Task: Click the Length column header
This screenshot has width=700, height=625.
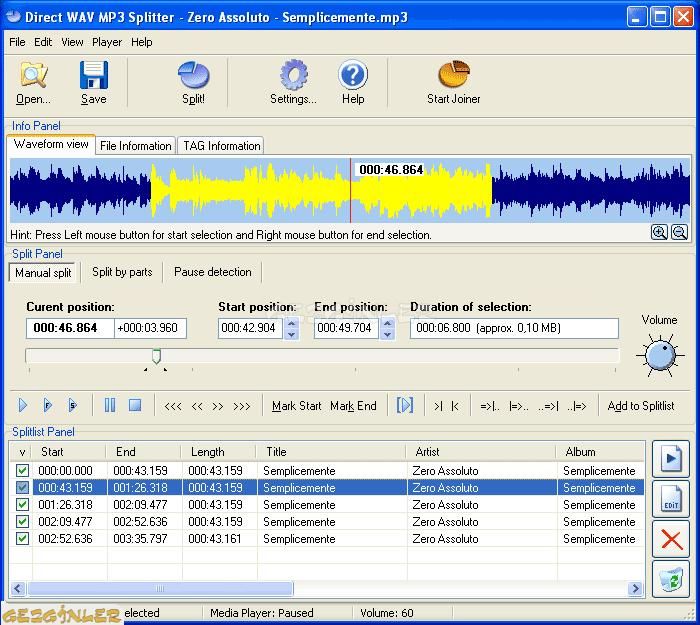Action: coord(218,452)
